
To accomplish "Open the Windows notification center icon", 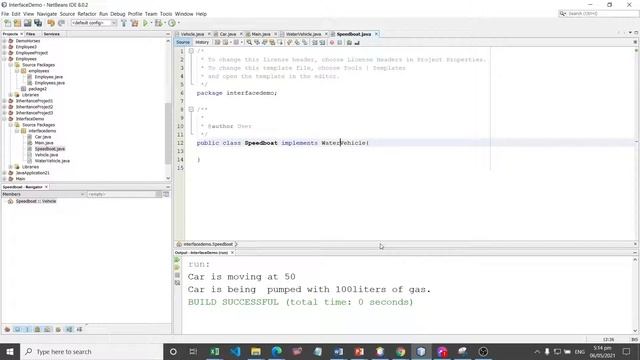I will click(x=627, y=351).
